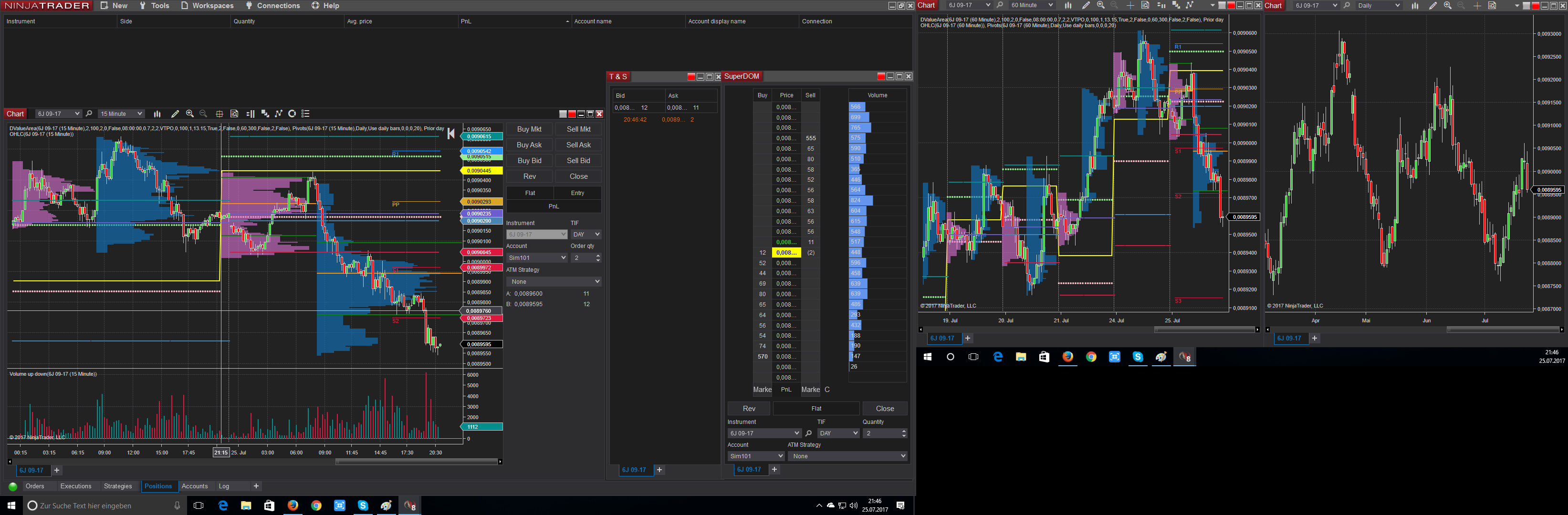Open Chart Trader TIF DAY dropdown

(x=586, y=234)
